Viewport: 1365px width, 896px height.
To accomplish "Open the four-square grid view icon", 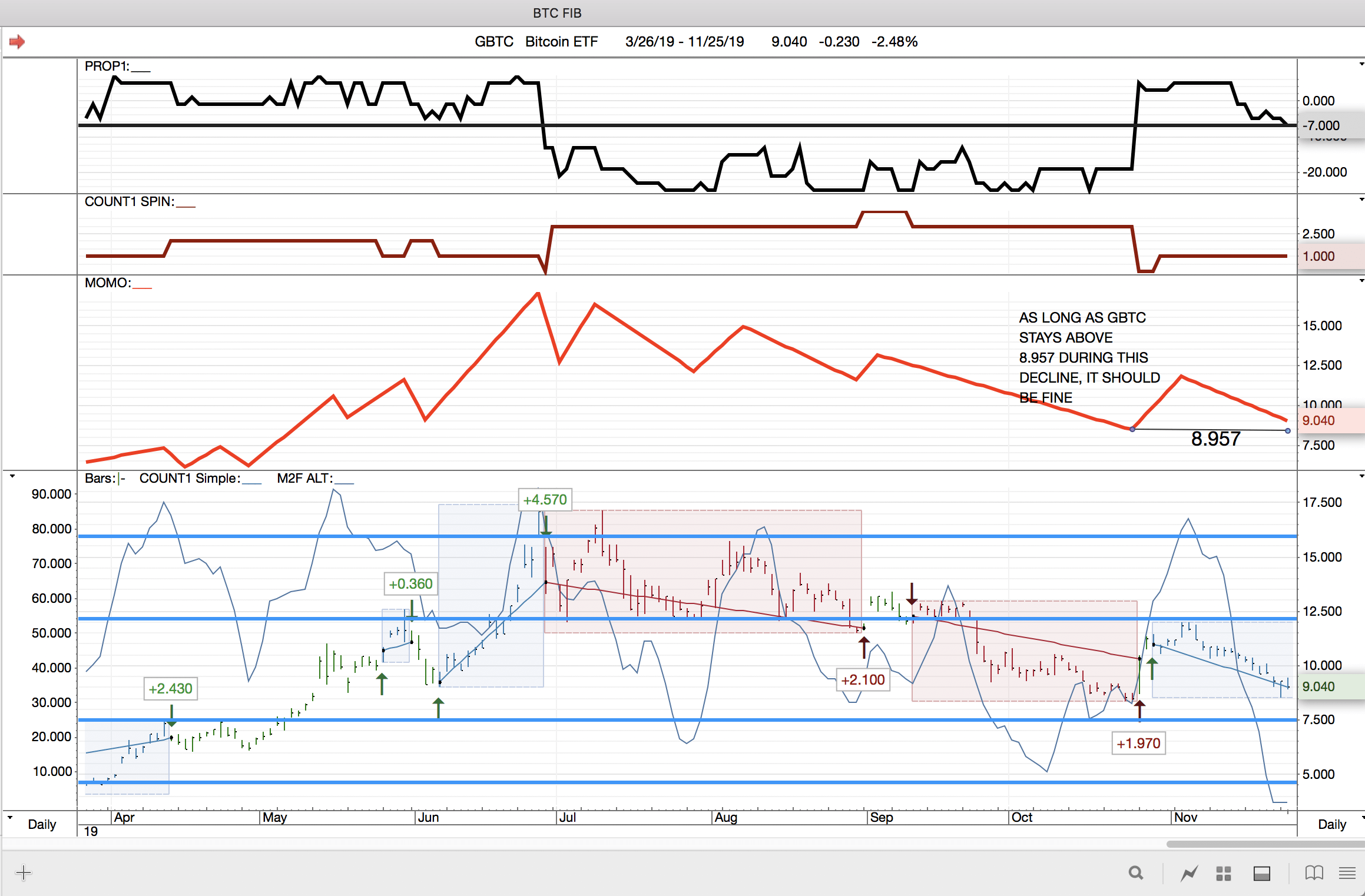I will click(x=1224, y=873).
